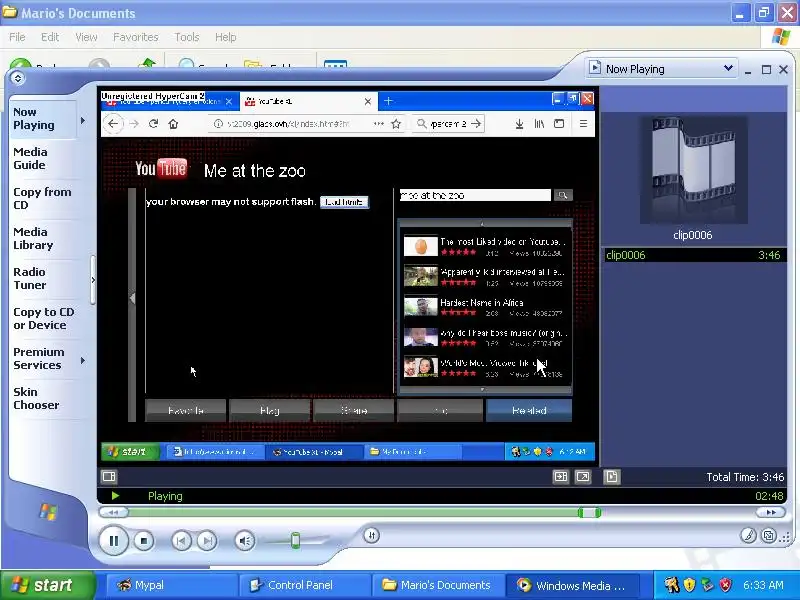Expand the Now Playing submenu arrow
Image resolution: width=800 pixels, height=600 pixels.
(83, 120)
